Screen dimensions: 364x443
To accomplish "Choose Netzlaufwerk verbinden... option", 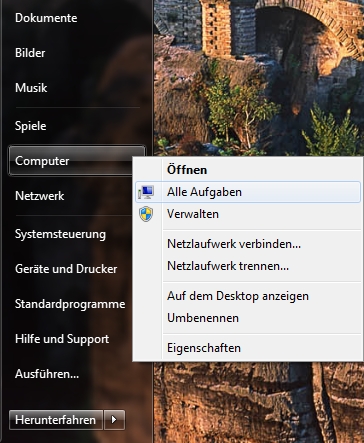I will pyautogui.click(x=247, y=244).
